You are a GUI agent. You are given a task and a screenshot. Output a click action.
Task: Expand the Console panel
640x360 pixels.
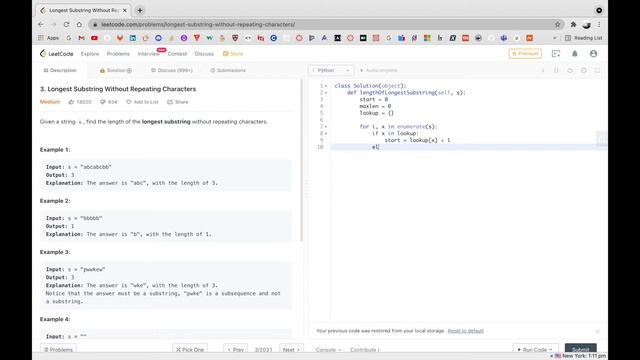tap(328, 350)
